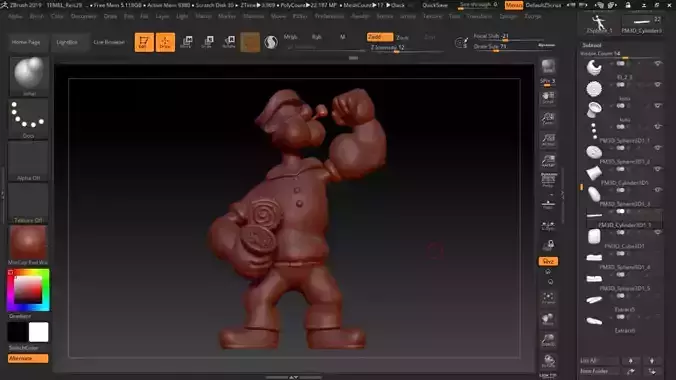Select the black secondary color swatch

tap(17, 333)
